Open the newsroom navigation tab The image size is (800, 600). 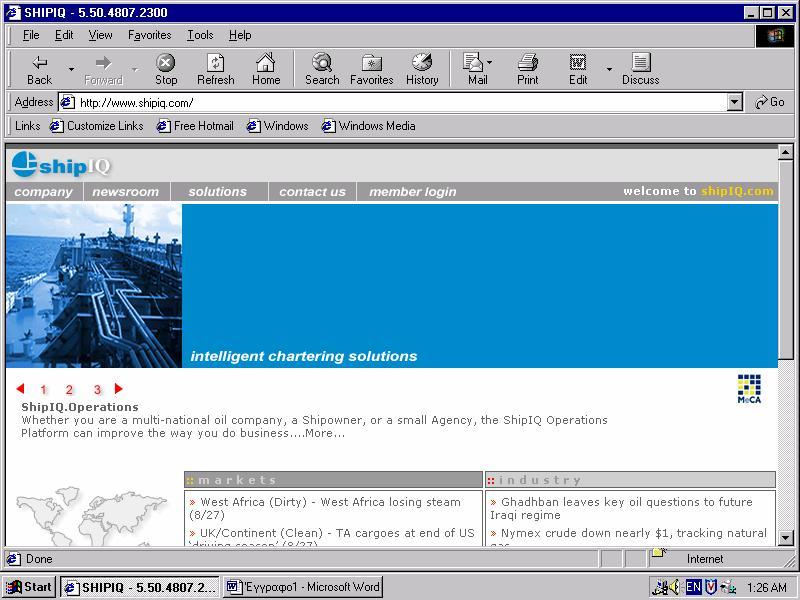coord(126,192)
